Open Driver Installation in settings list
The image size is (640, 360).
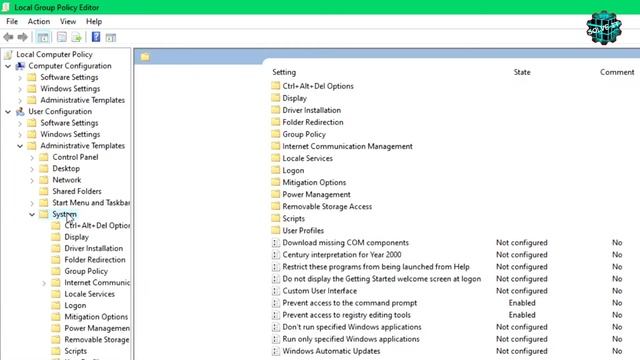click(311, 110)
